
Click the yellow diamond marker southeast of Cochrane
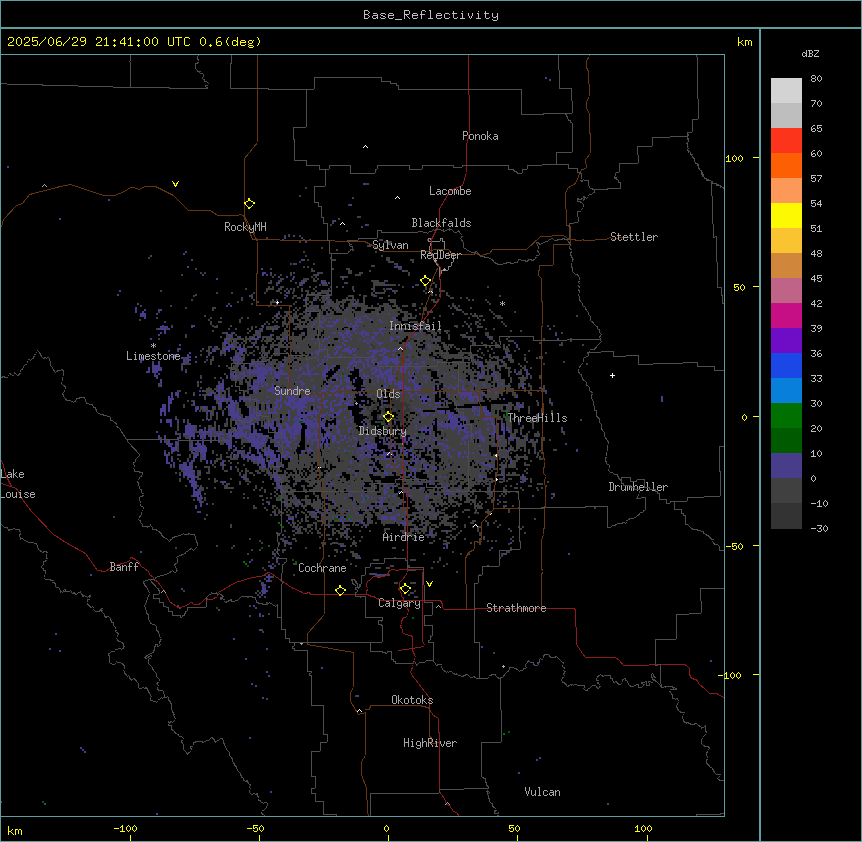tap(340, 590)
